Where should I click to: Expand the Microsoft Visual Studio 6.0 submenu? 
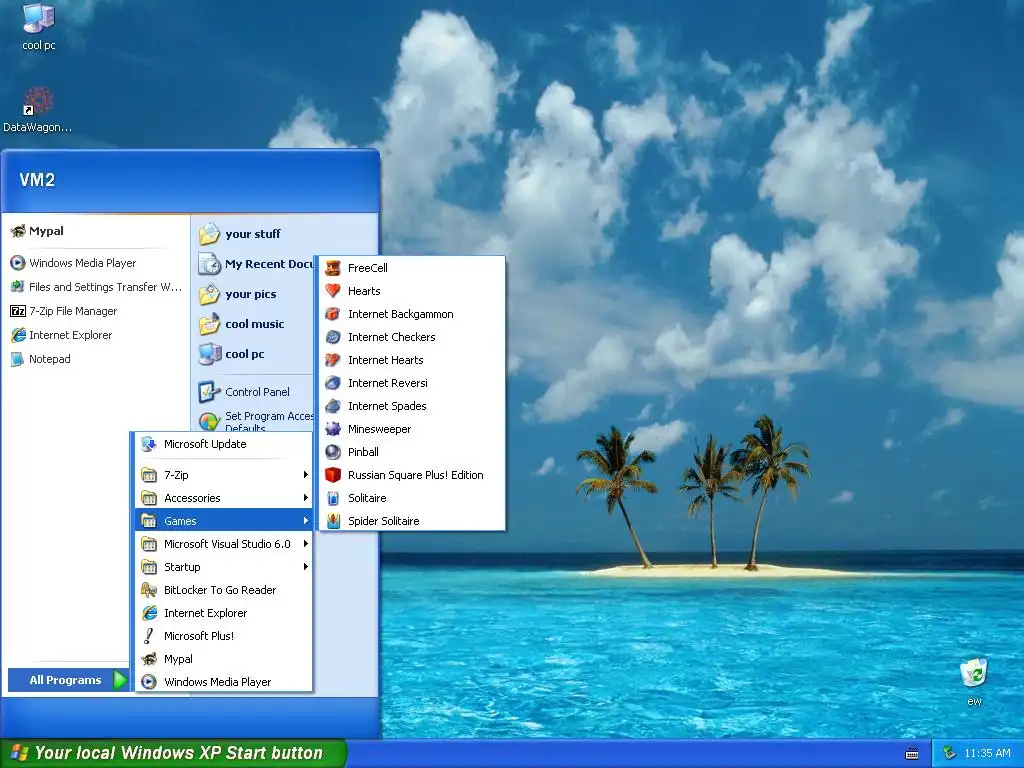pyautogui.click(x=224, y=544)
